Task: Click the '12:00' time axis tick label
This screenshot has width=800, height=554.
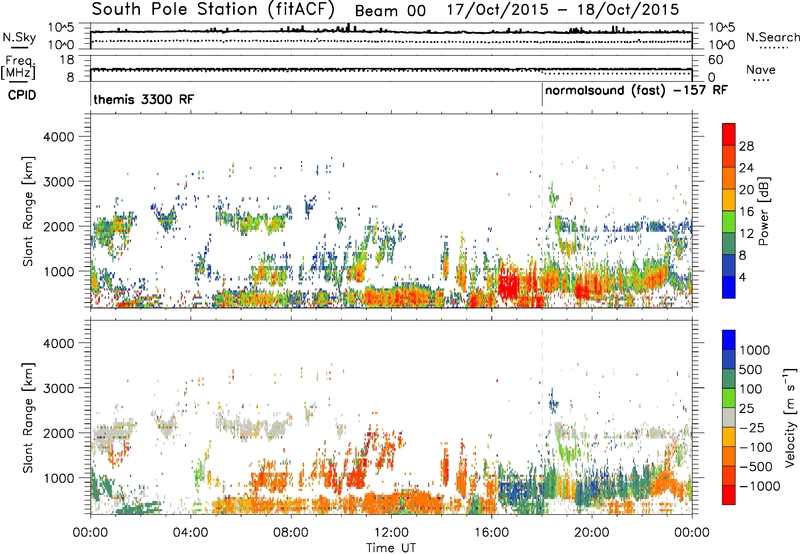Action: click(x=391, y=533)
